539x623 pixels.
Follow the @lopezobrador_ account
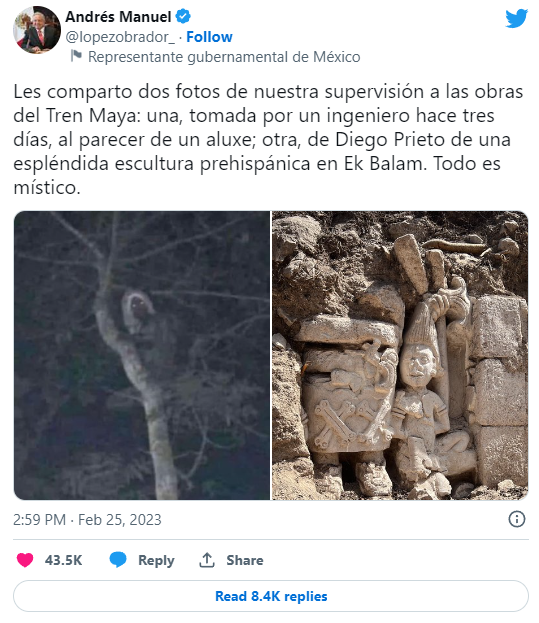pos(209,37)
